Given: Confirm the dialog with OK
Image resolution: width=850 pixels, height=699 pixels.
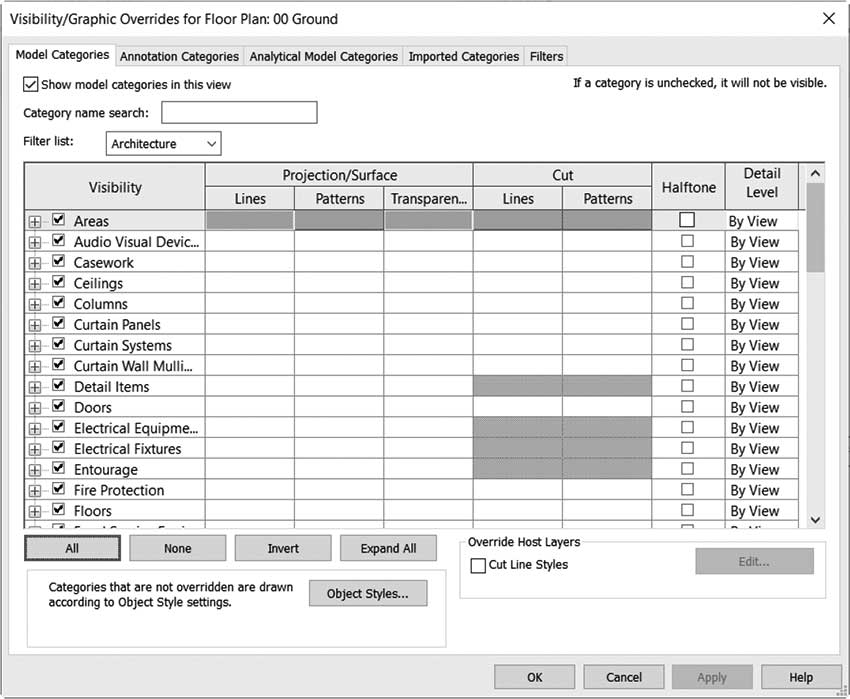Looking at the screenshot, I should pos(535,677).
